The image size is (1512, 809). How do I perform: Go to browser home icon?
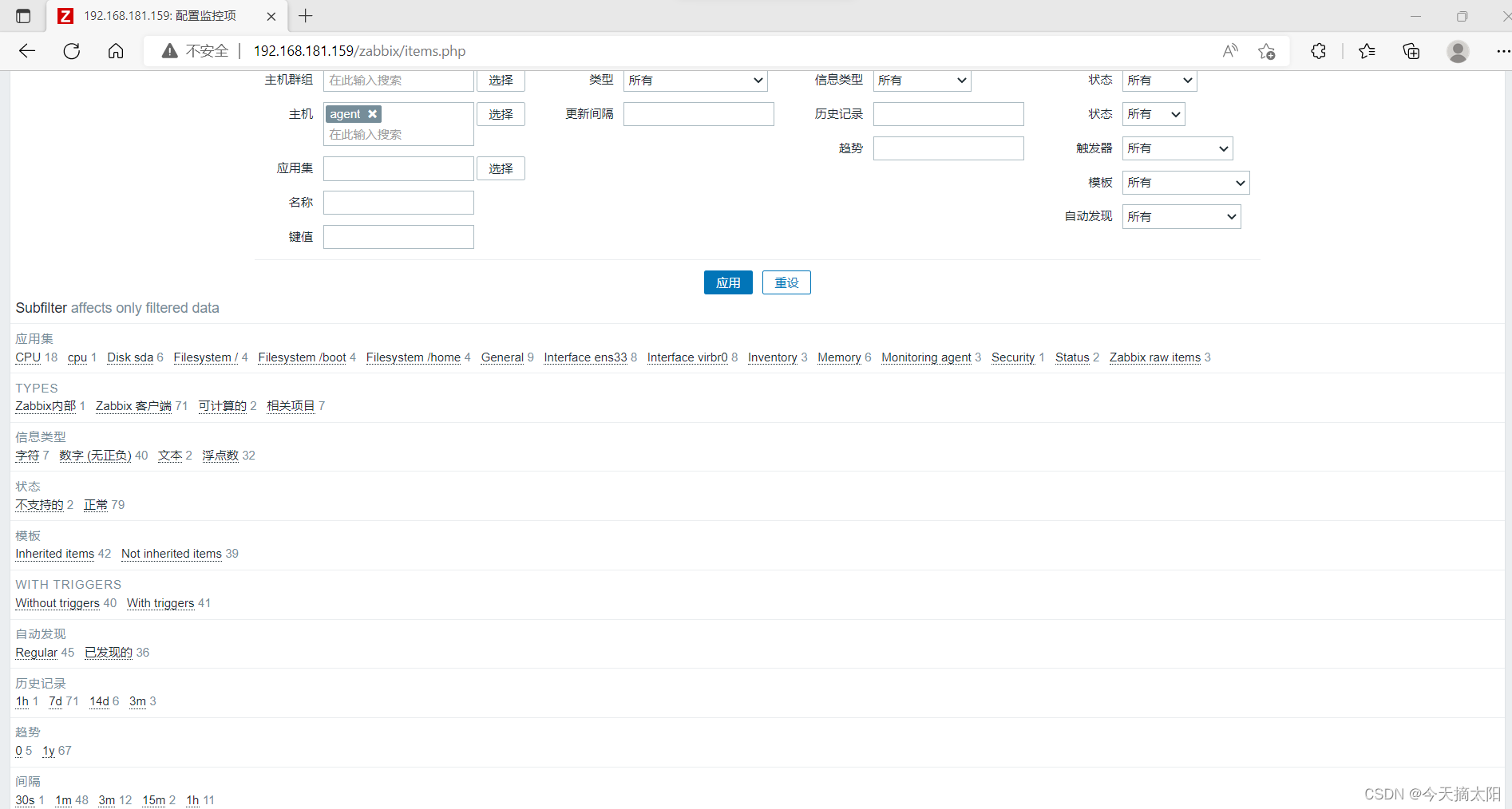pos(116,51)
